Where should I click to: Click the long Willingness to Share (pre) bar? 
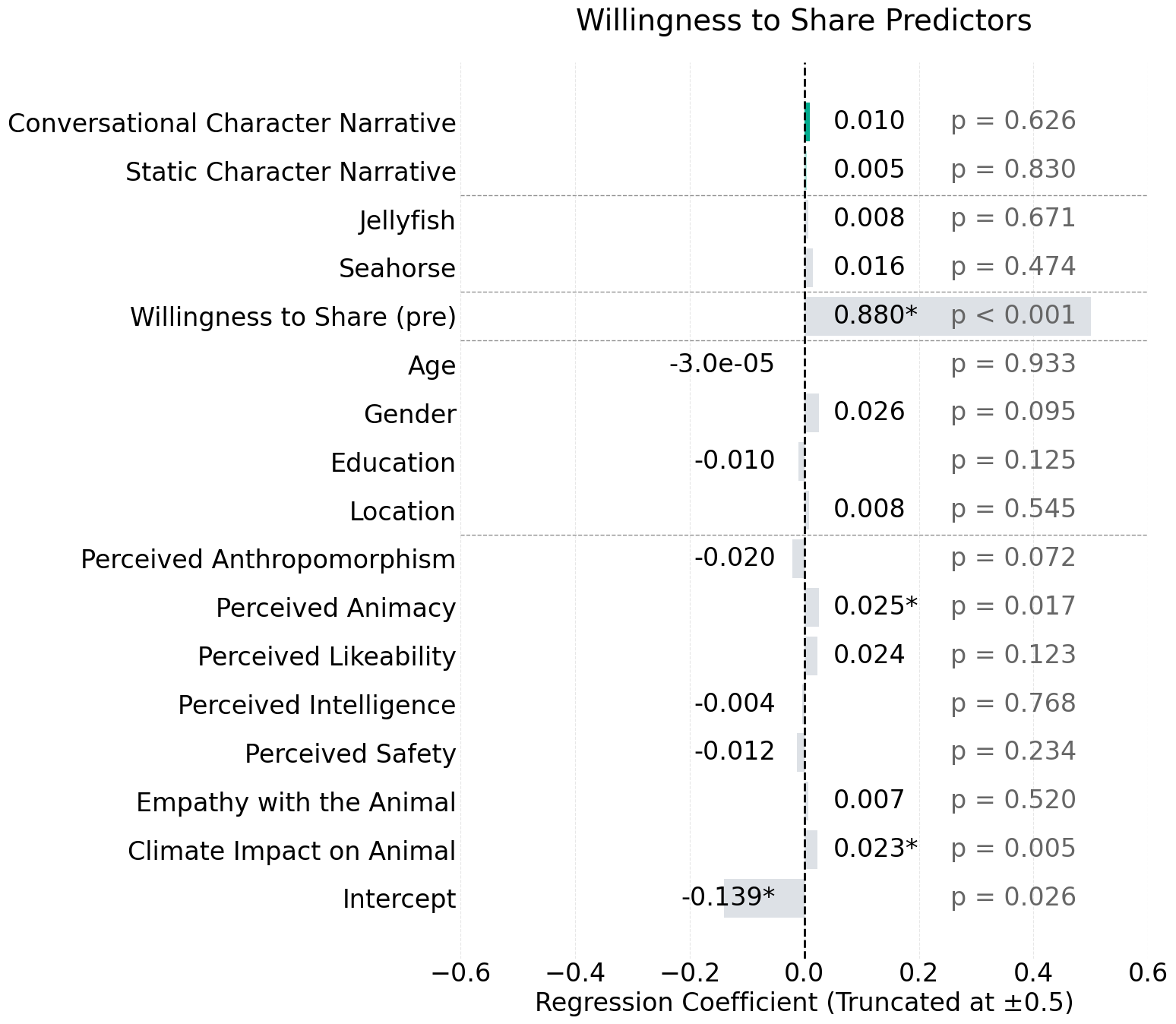click(947, 316)
